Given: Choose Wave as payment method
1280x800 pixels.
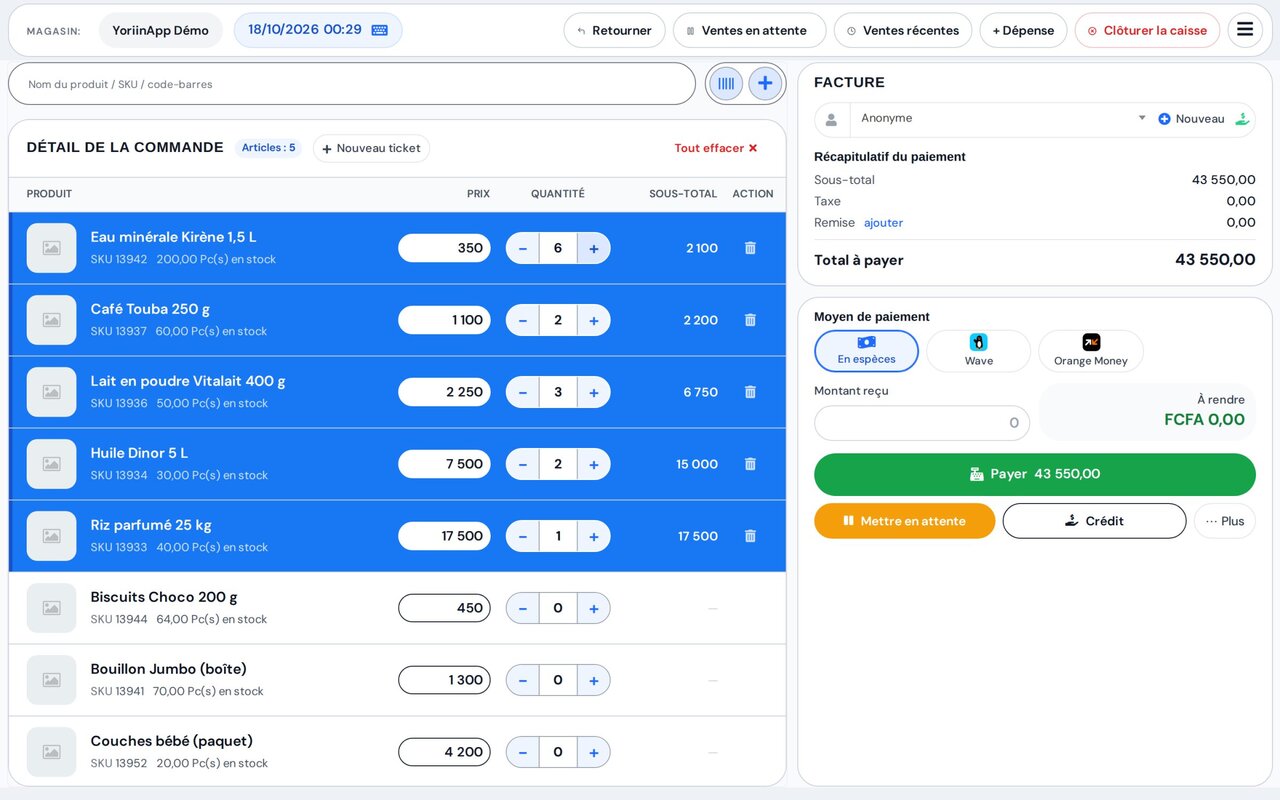Looking at the screenshot, I should point(979,351).
